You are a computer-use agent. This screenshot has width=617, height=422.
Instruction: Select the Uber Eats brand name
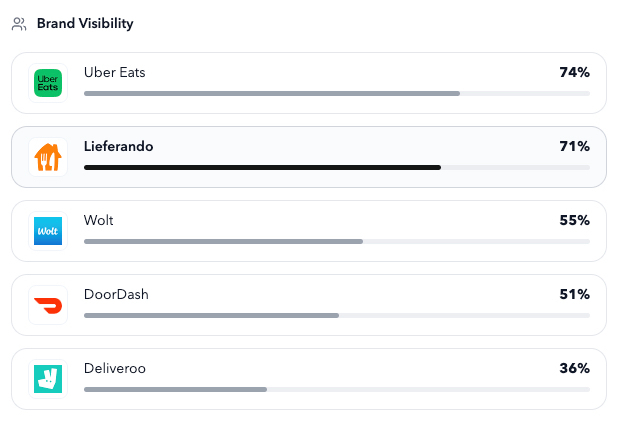tap(115, 72)
